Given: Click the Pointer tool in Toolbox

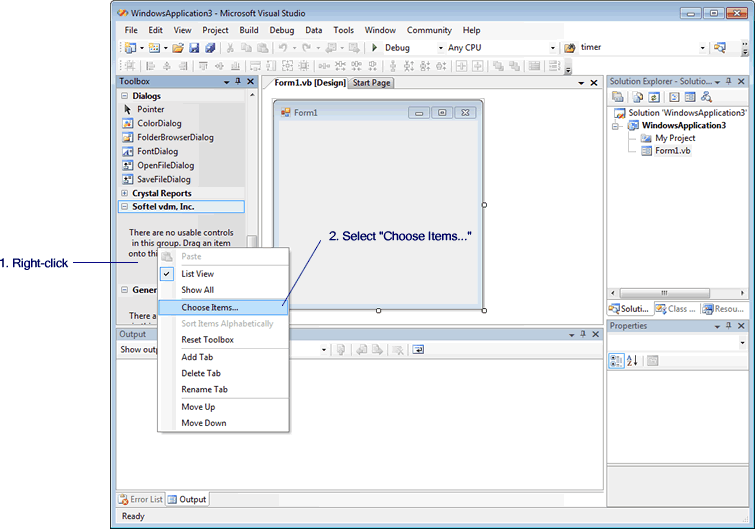Looking at the screenshot, I should pos(150,109).
